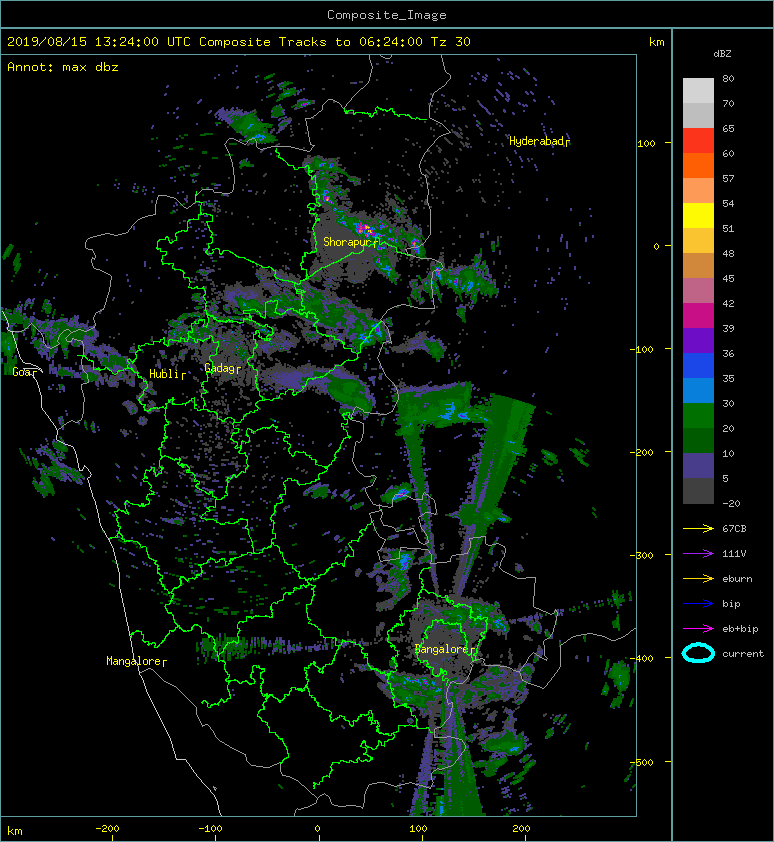The image size is (774, 842).
Task: Click the purple 111V arrow legend icon
Action: [x=698, y=554]
